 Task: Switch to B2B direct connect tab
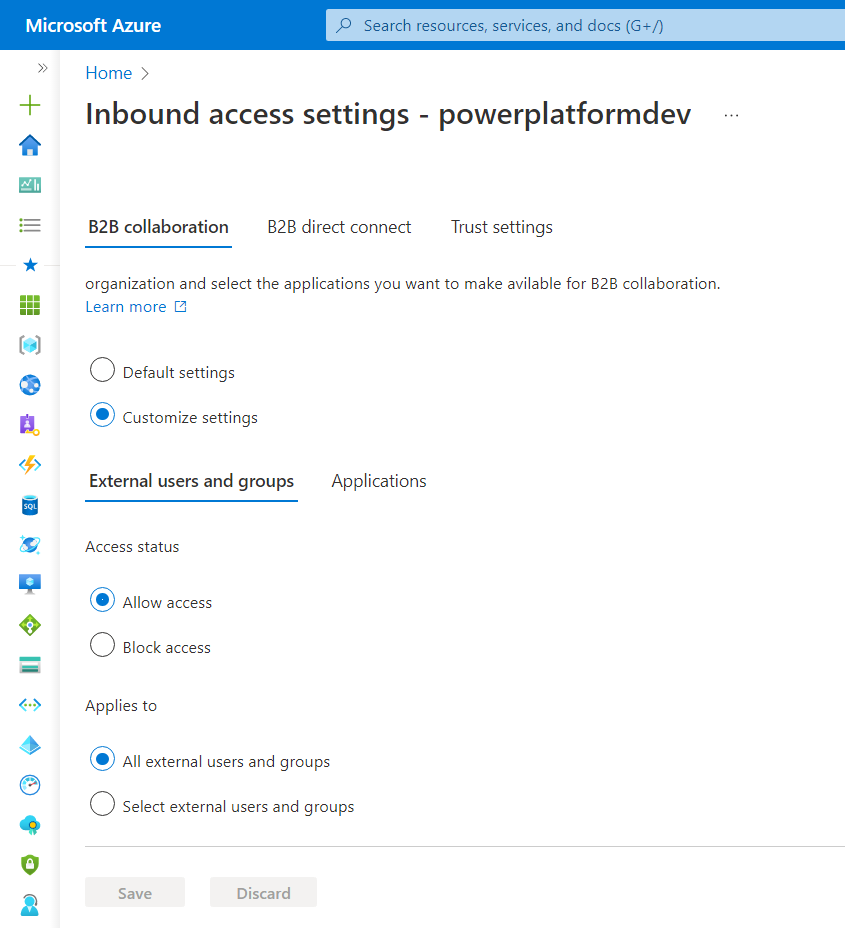pos(339,227)
